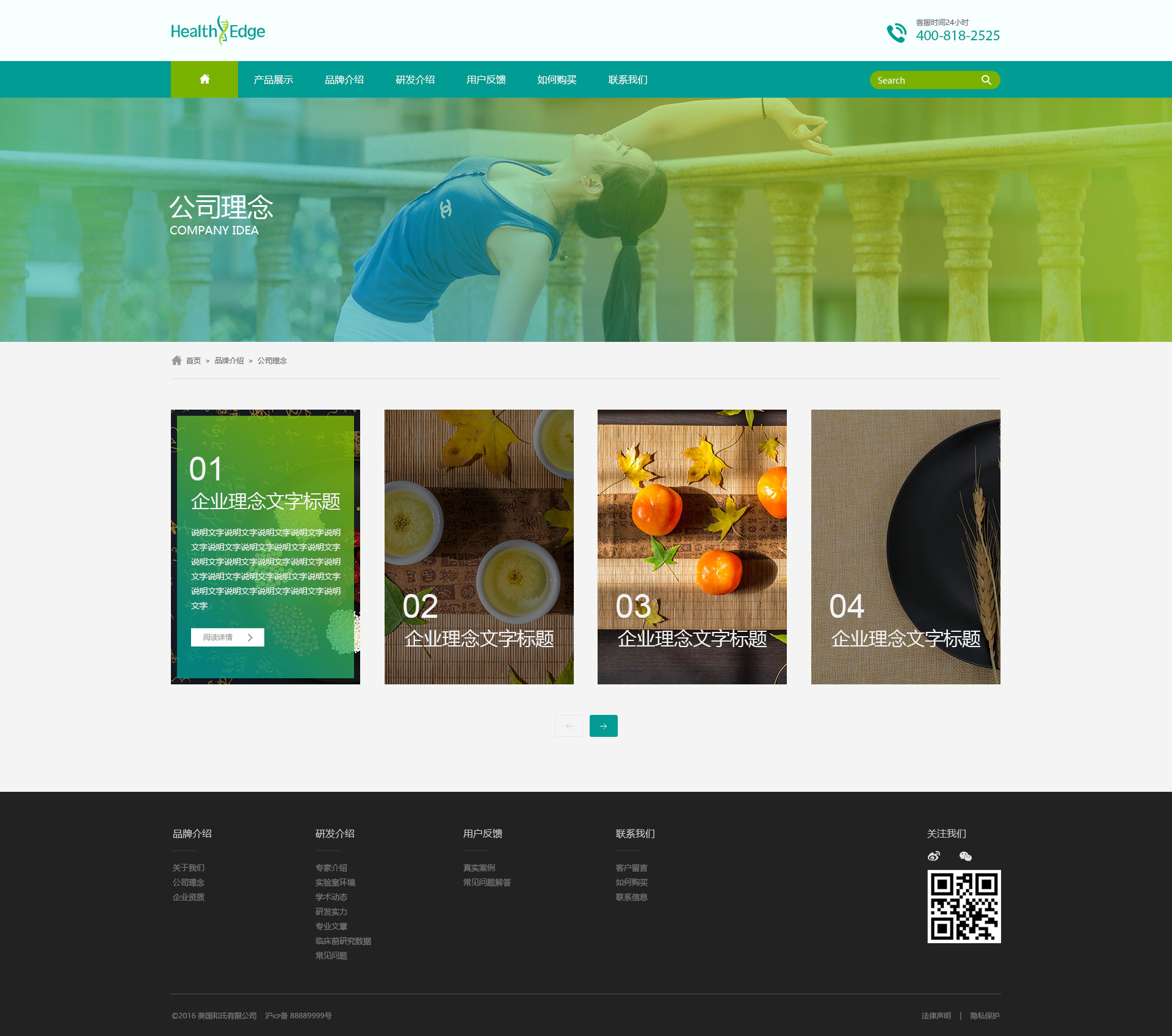Viewport: 1172px width, 1036px height.
Task: Open the Weibo social icon
Action: click(933, 857)
